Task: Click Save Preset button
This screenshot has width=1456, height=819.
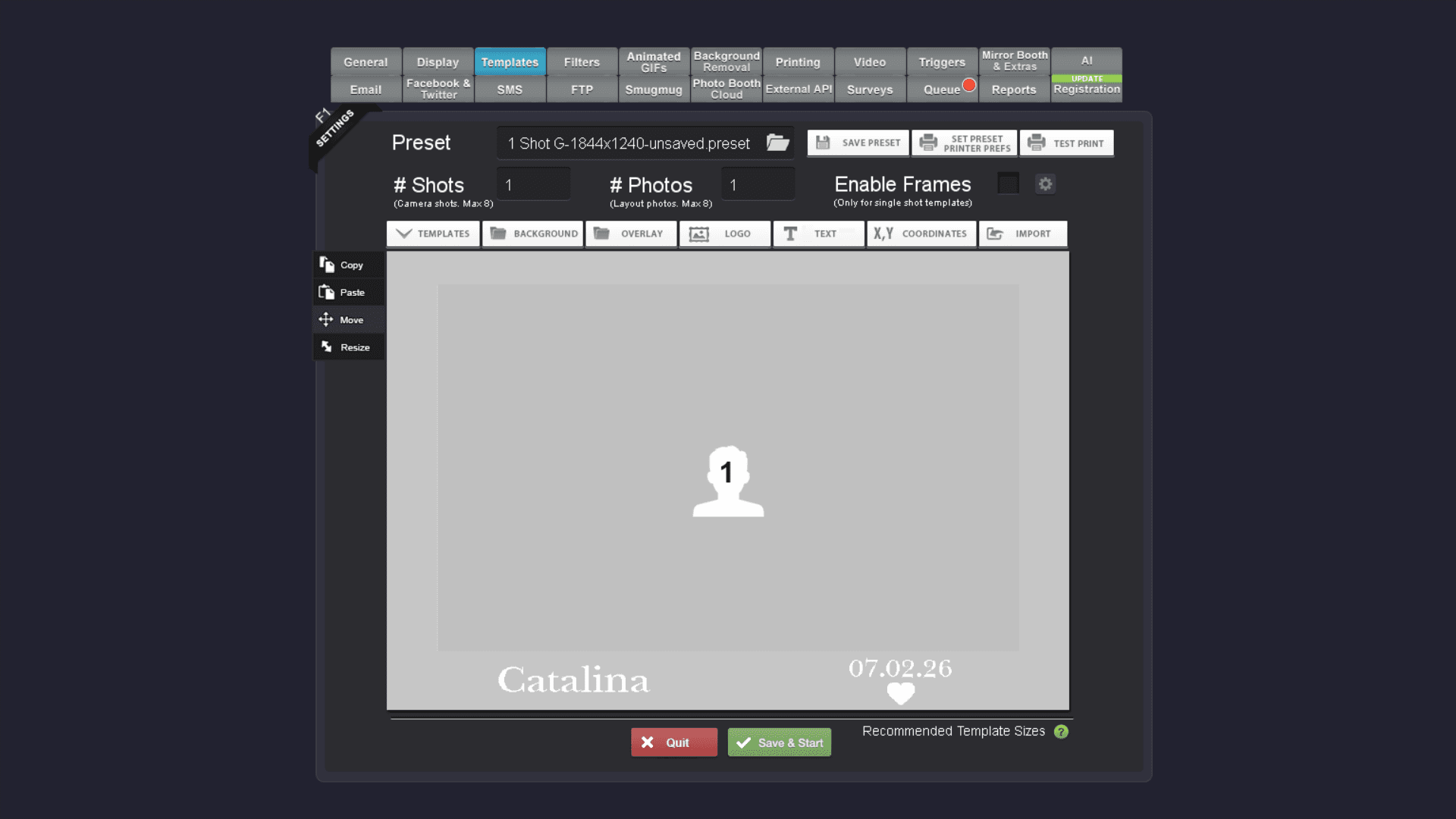Action: [858, 143]
